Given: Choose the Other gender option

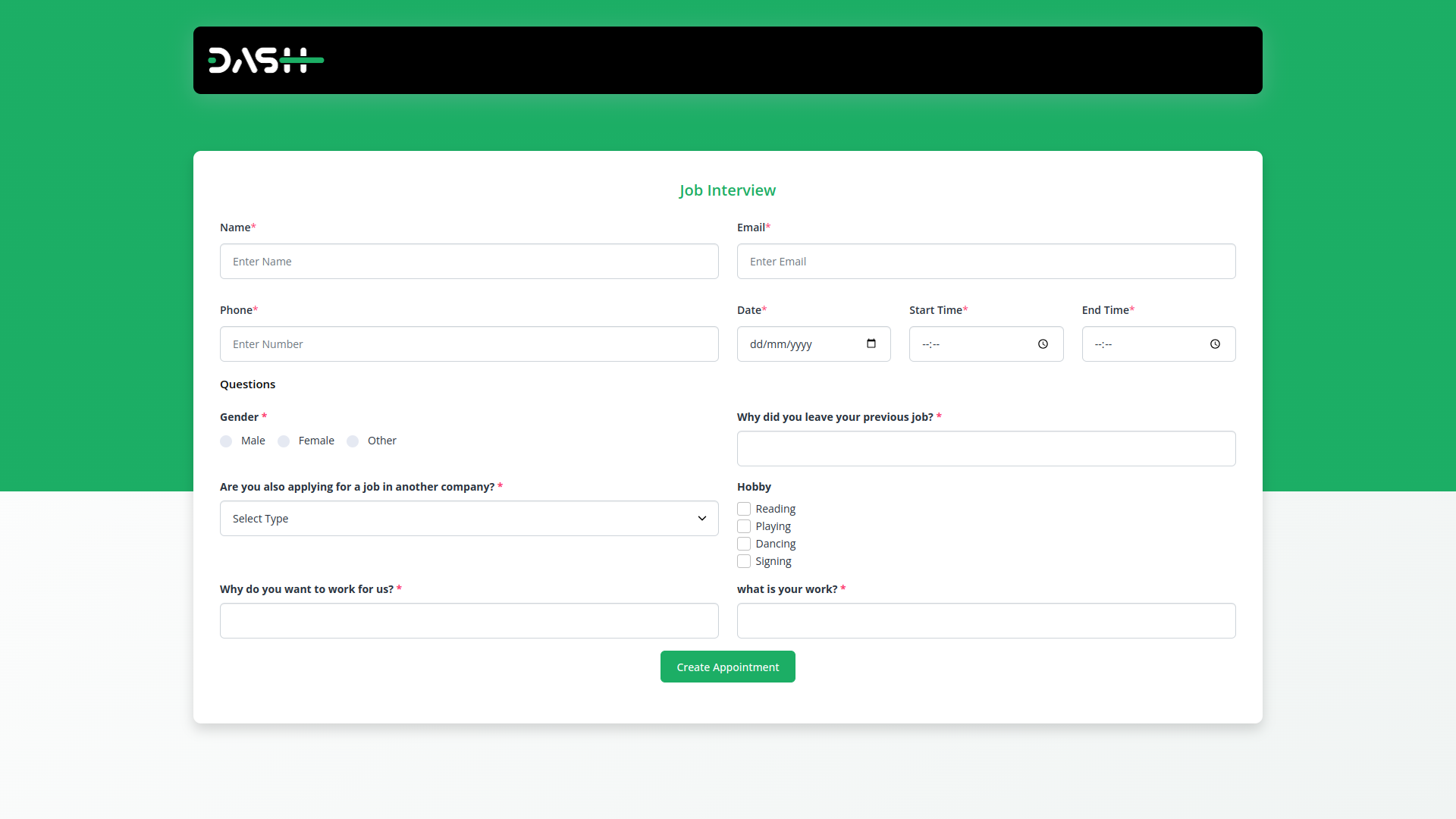Looking at the screenshot, I should pyautogui.click(x=353, y=441).
